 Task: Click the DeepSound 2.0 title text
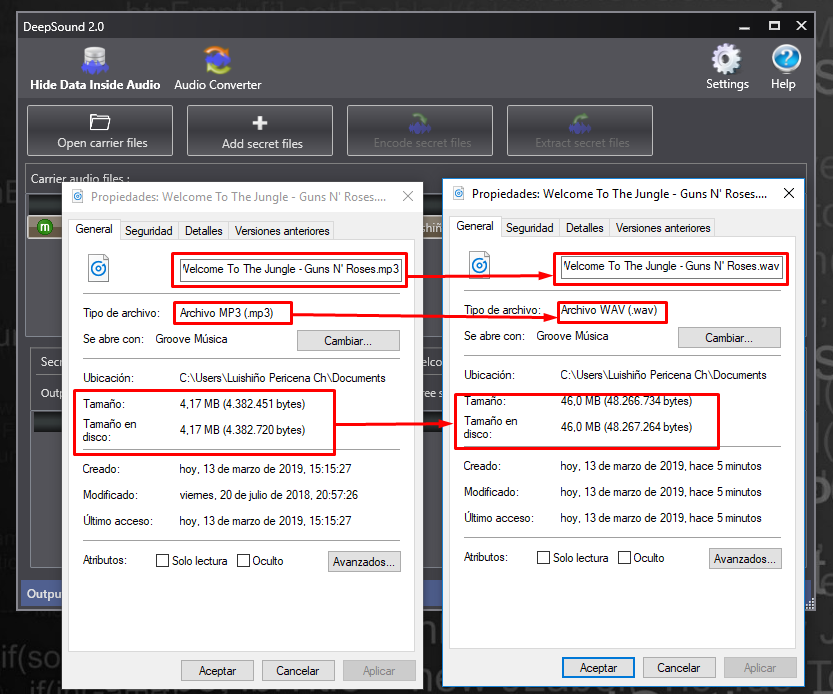[x=63, y=27]
